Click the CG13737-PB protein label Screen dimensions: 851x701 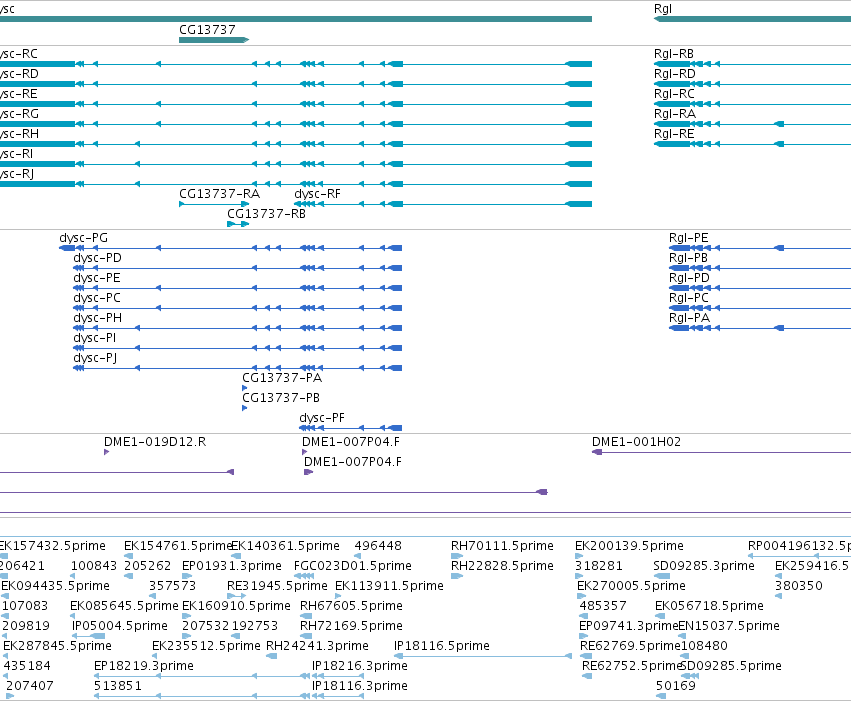tap(281, 398)
